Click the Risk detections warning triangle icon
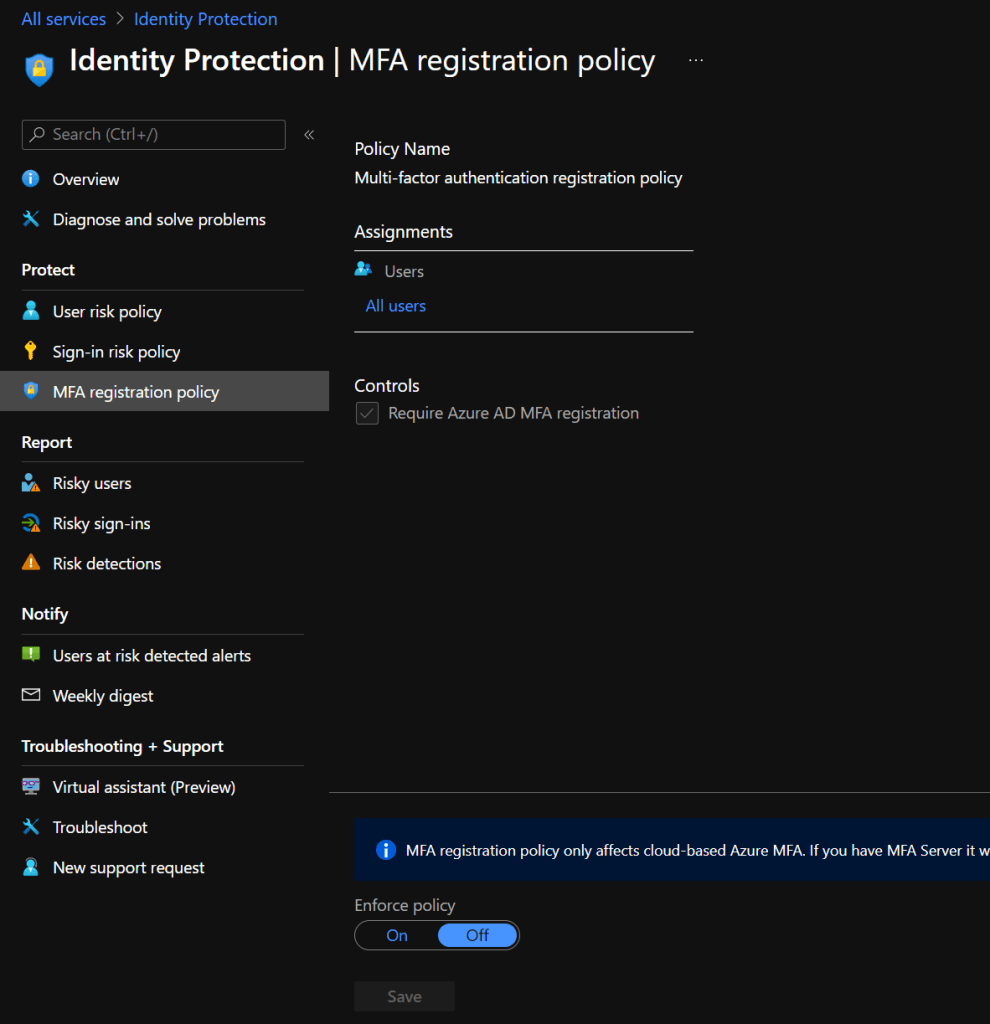 click(x=31, y=563)
